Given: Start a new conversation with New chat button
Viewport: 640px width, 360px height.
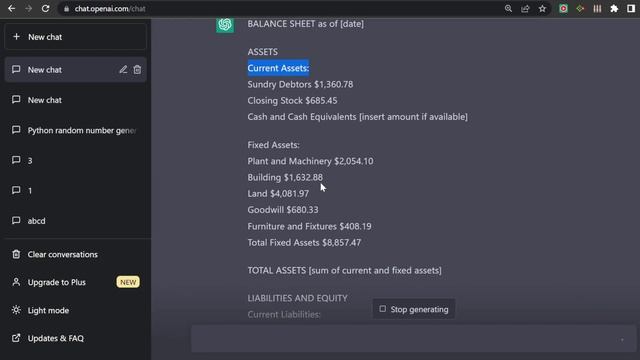Looking at the screenshot, I should [x=76, y=37].
